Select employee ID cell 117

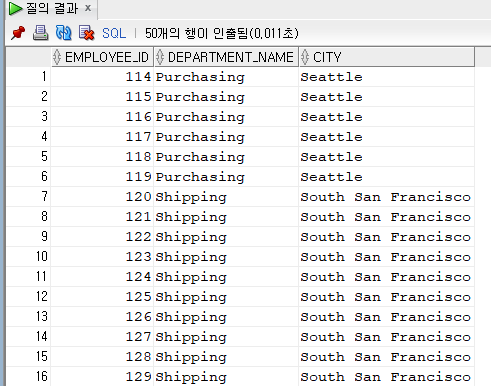(x=102, y=137)
